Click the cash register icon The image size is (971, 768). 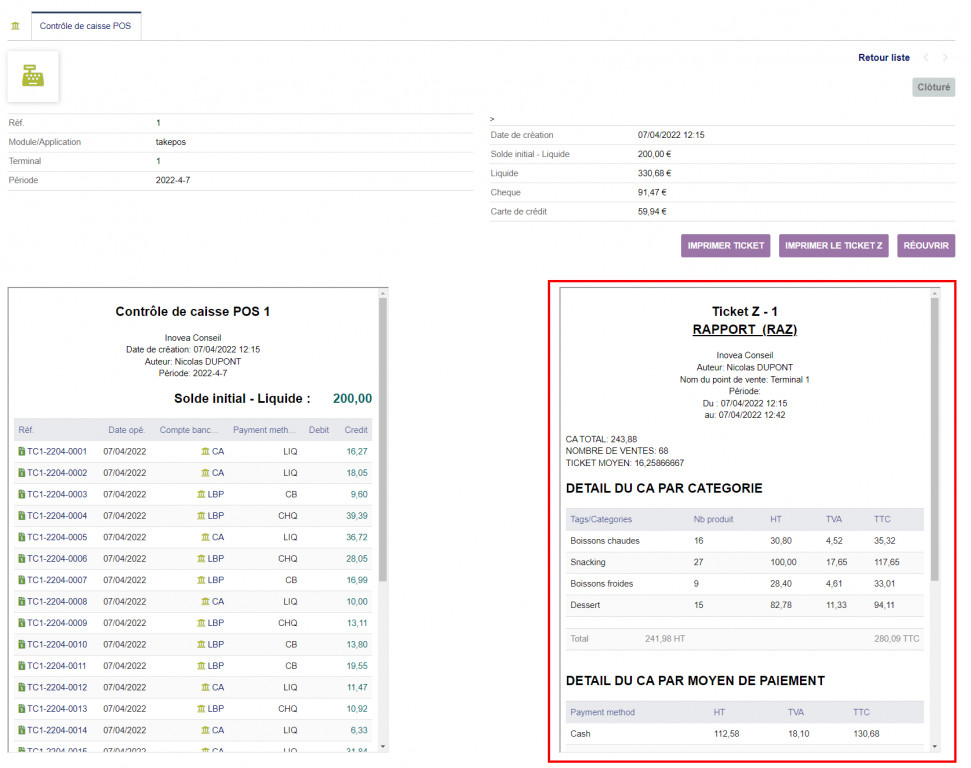click(33, 77)
